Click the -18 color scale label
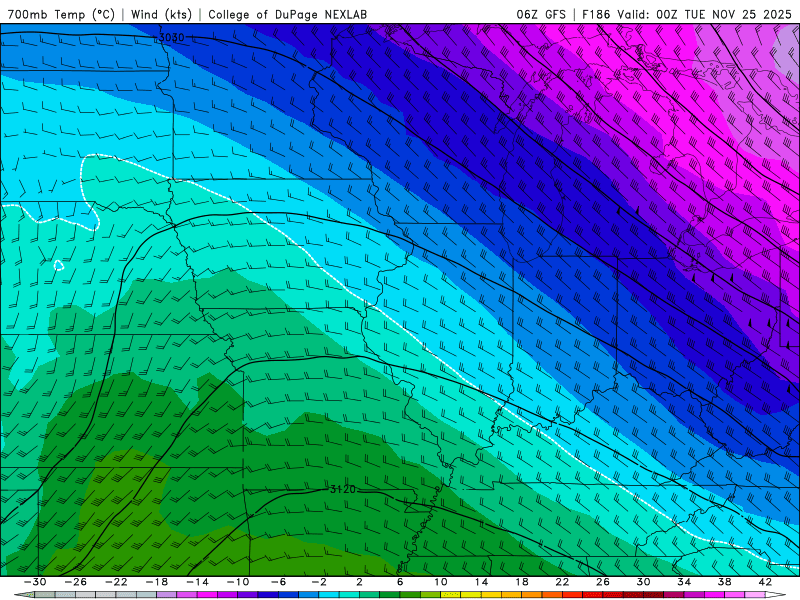This screenshot has height=600, width=800. point(157,582)
